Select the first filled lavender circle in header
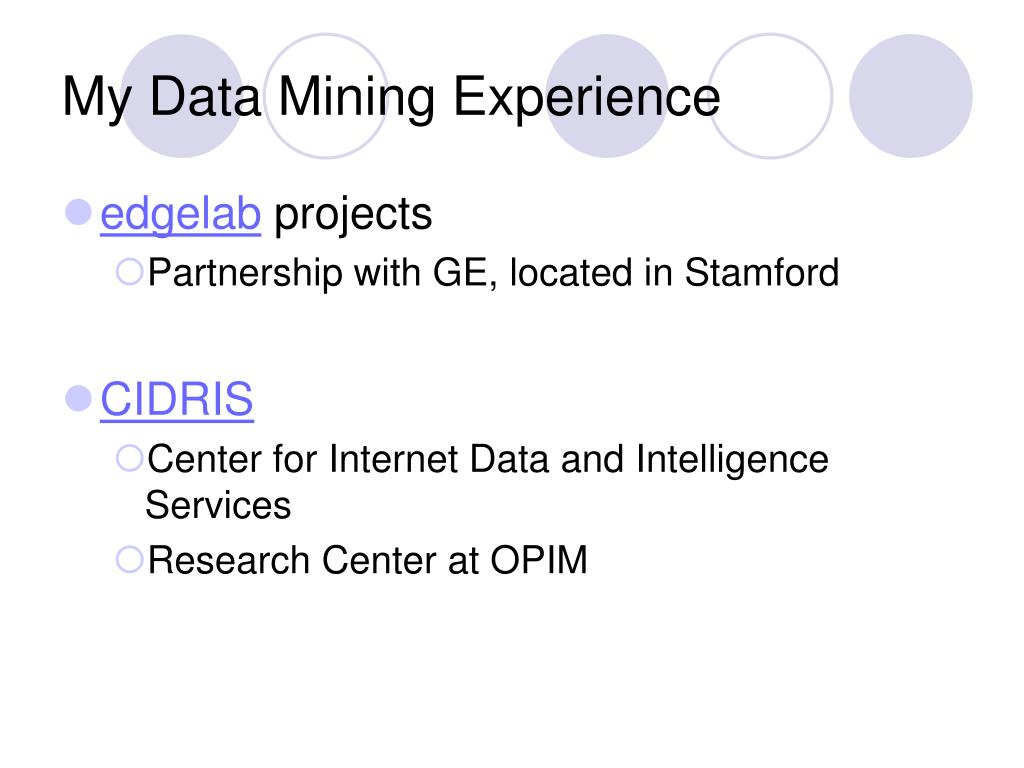 pyautogui.click(x=182, y=96)
